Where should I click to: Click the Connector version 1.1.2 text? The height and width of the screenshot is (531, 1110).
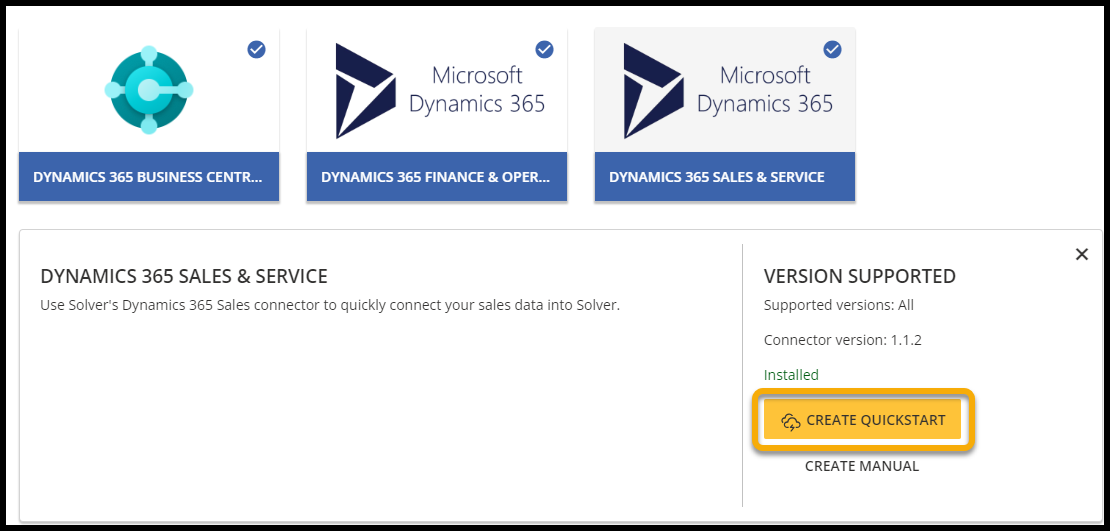842,340
